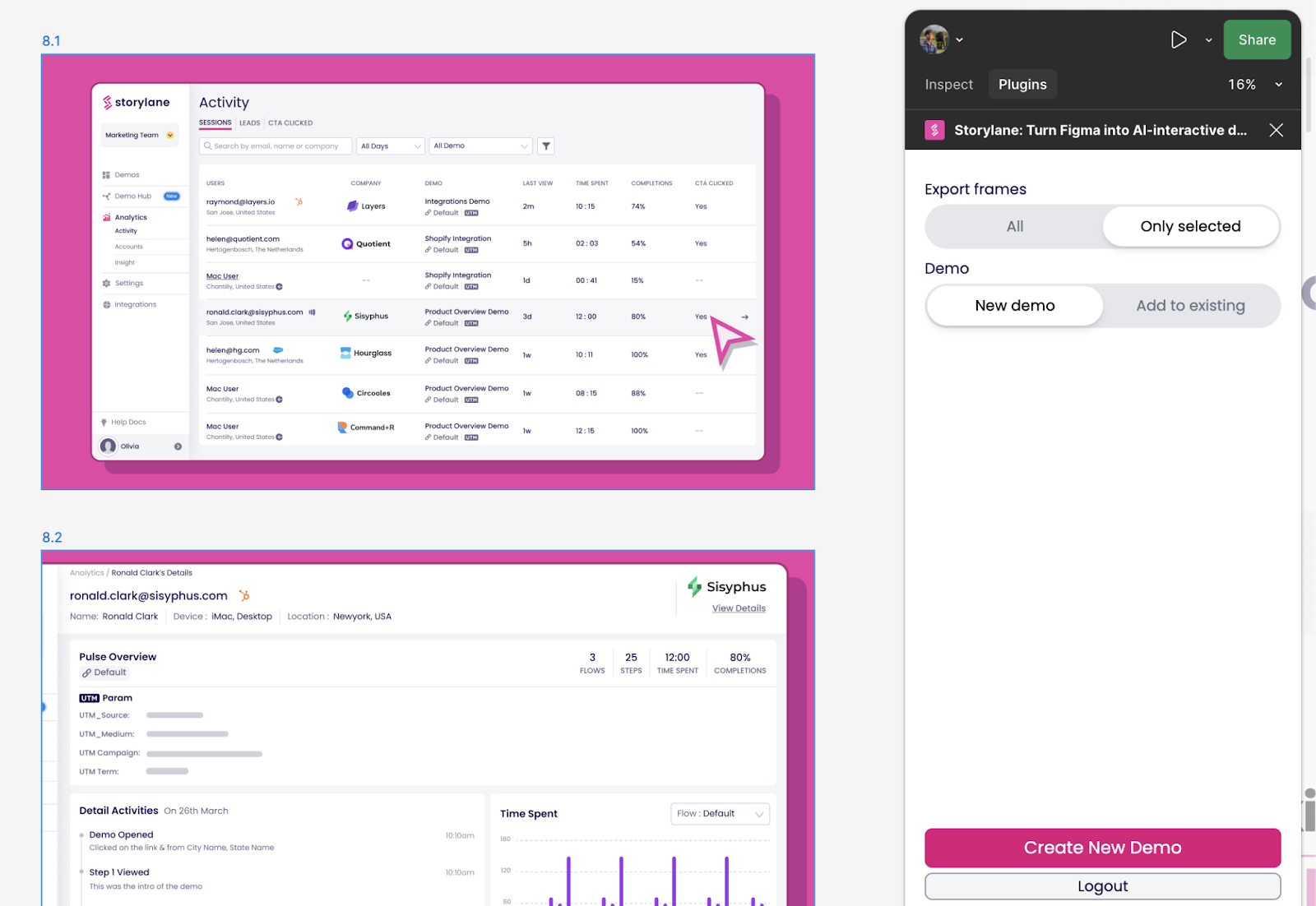Select All export frames option
Viewport: 1316px width, 906px height.
coord(1015,226)
